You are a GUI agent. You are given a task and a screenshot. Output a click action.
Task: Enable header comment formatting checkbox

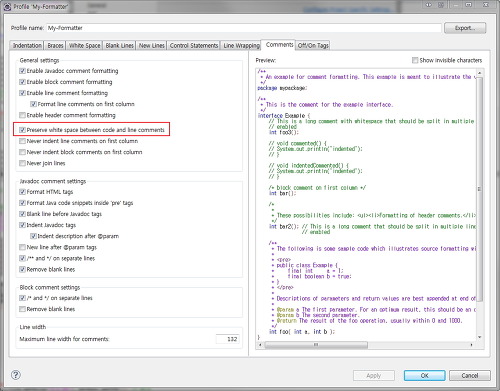[x=22, y=115]
